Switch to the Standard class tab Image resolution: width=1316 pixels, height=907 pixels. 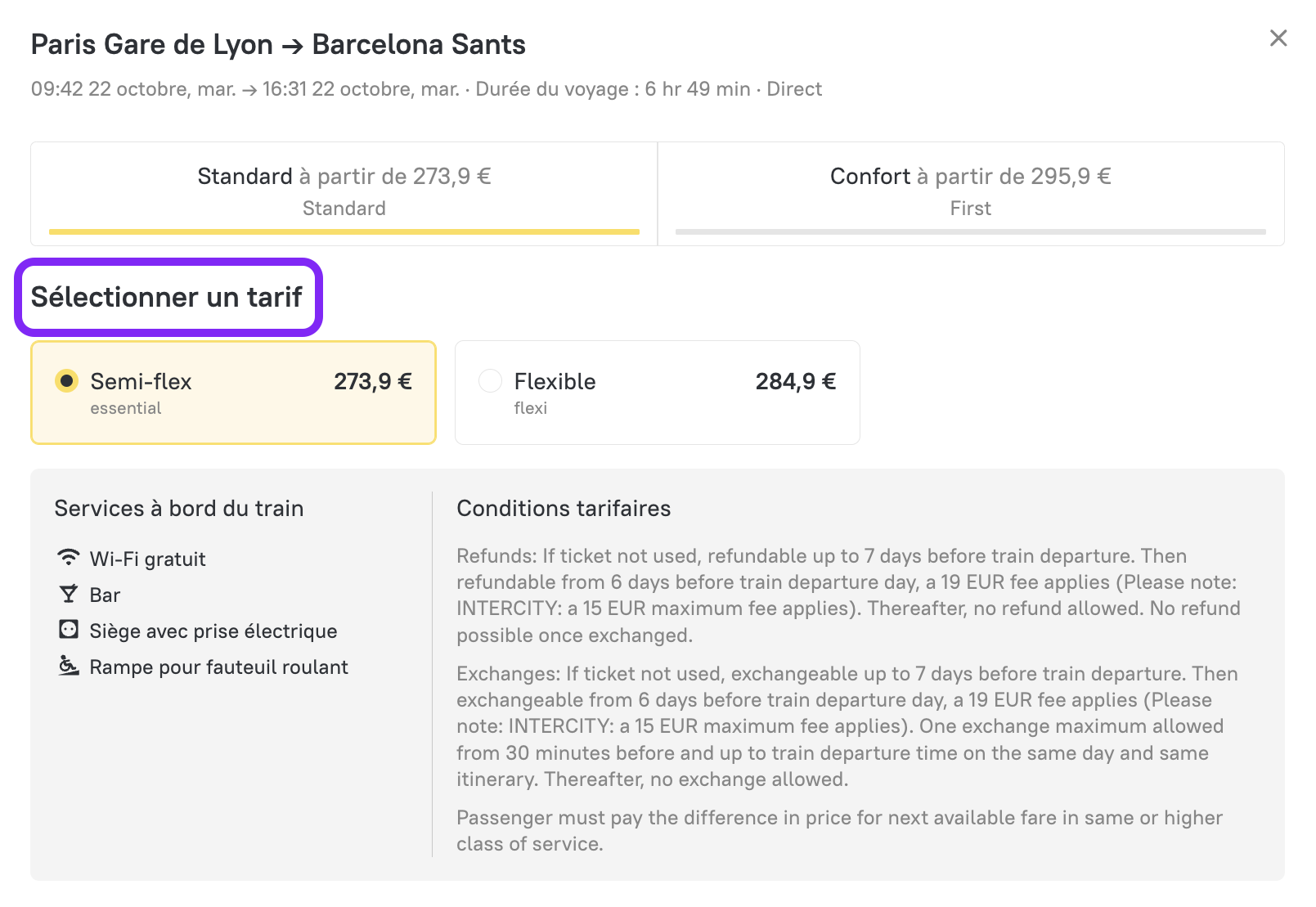click(344, 192)
